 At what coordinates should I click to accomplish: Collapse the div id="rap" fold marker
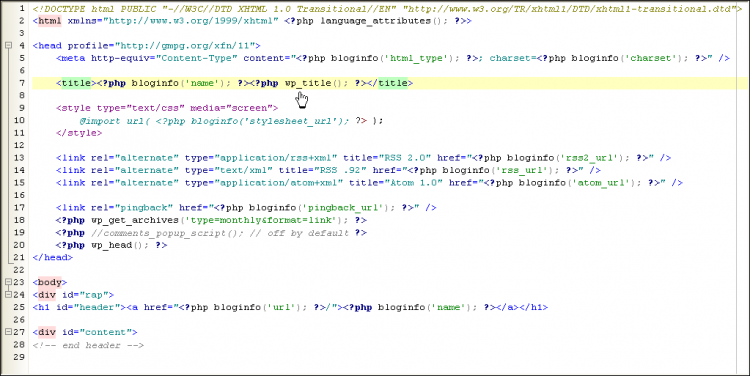click(x=8, y=295)
